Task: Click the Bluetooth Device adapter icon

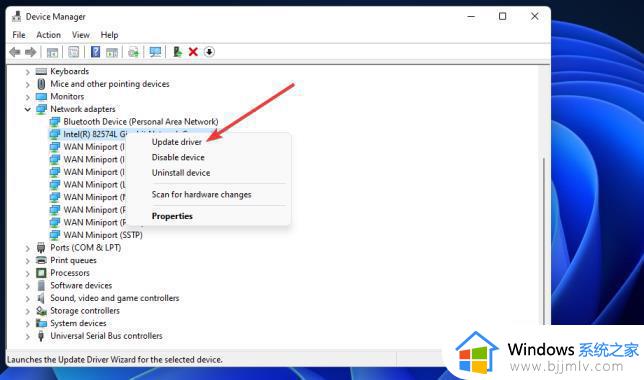Action: [55, 122]
